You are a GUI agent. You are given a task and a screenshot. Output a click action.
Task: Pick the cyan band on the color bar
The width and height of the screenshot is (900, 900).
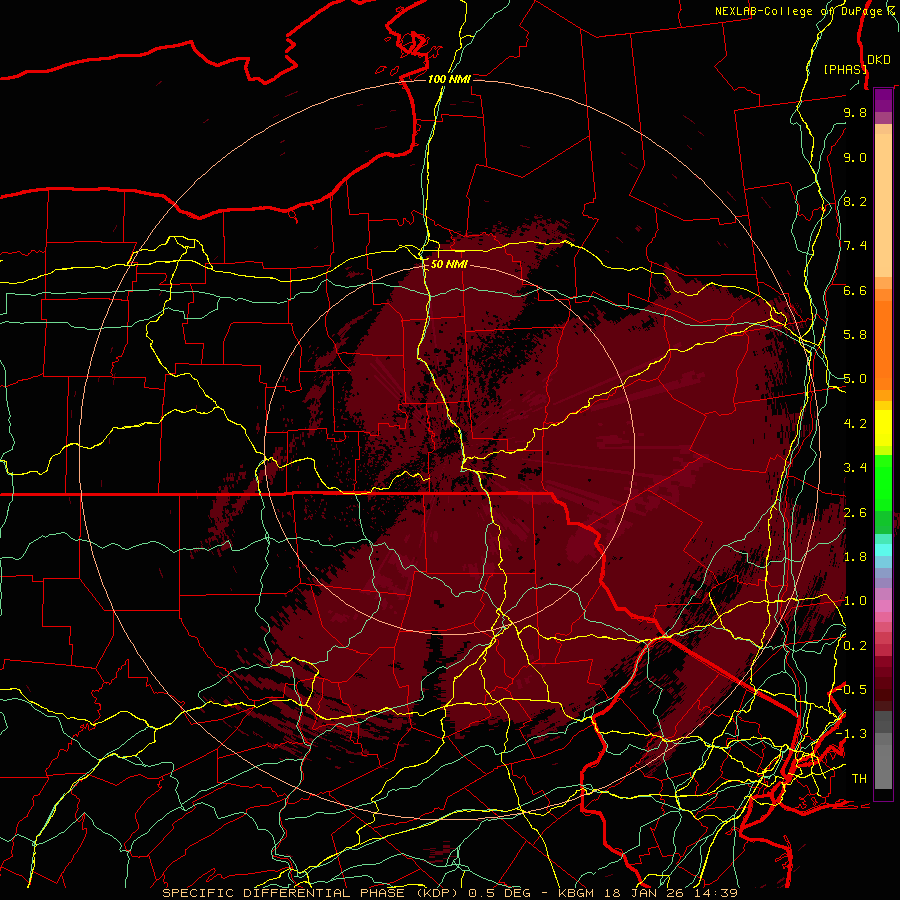tap(883, 550)
